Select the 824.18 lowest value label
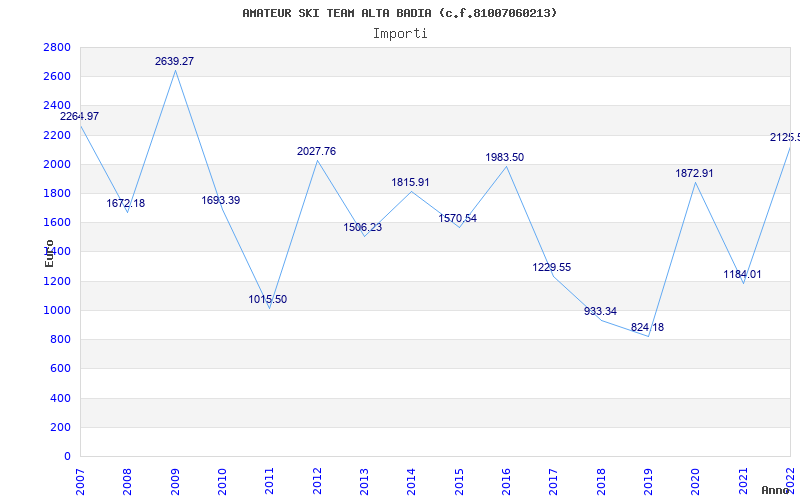The height and width of the screenshot is (500, 800). click(x=647, y=328)
